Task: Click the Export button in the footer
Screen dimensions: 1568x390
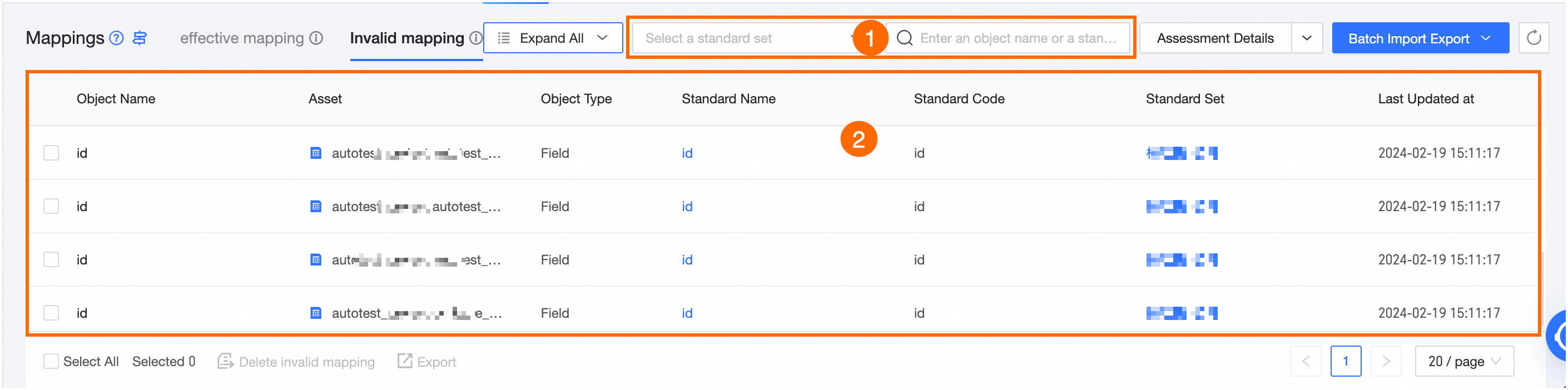Action: (x=426, y=362)
